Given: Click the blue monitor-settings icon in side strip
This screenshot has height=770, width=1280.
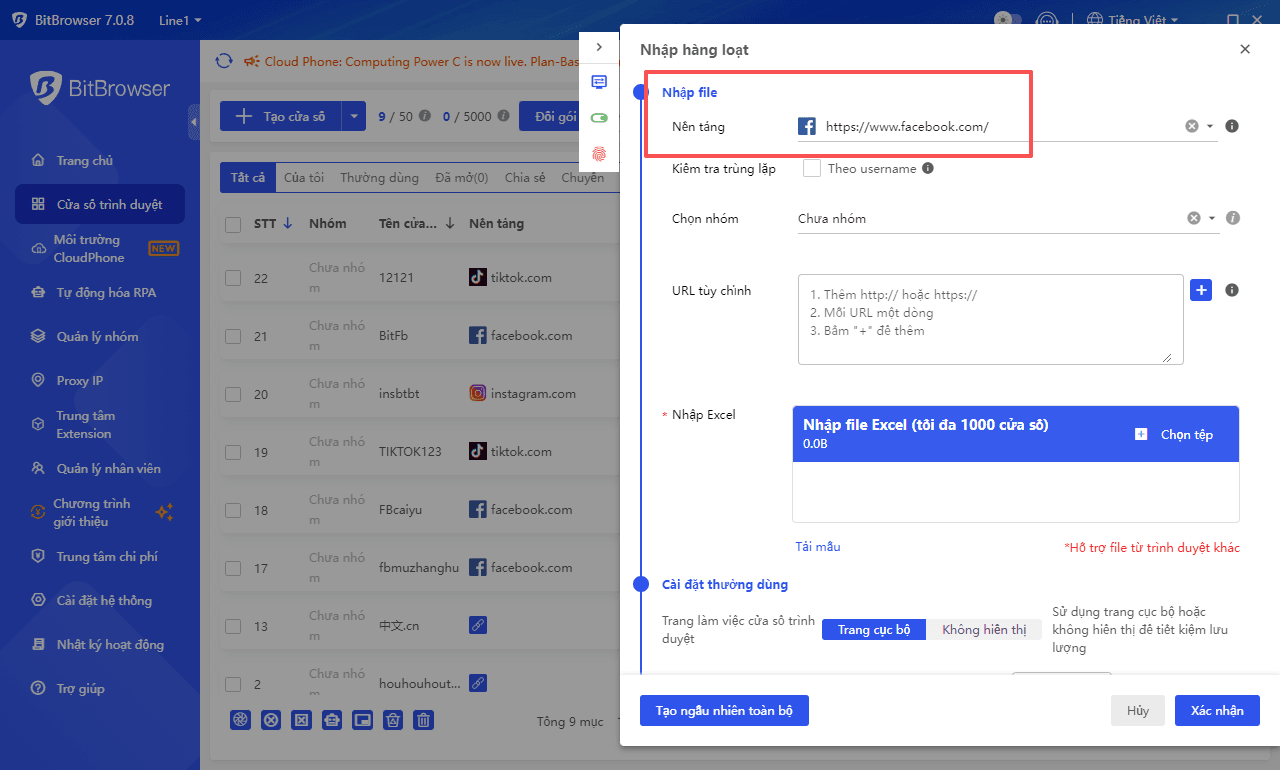Looking at the screenshot, I should 599,82.
